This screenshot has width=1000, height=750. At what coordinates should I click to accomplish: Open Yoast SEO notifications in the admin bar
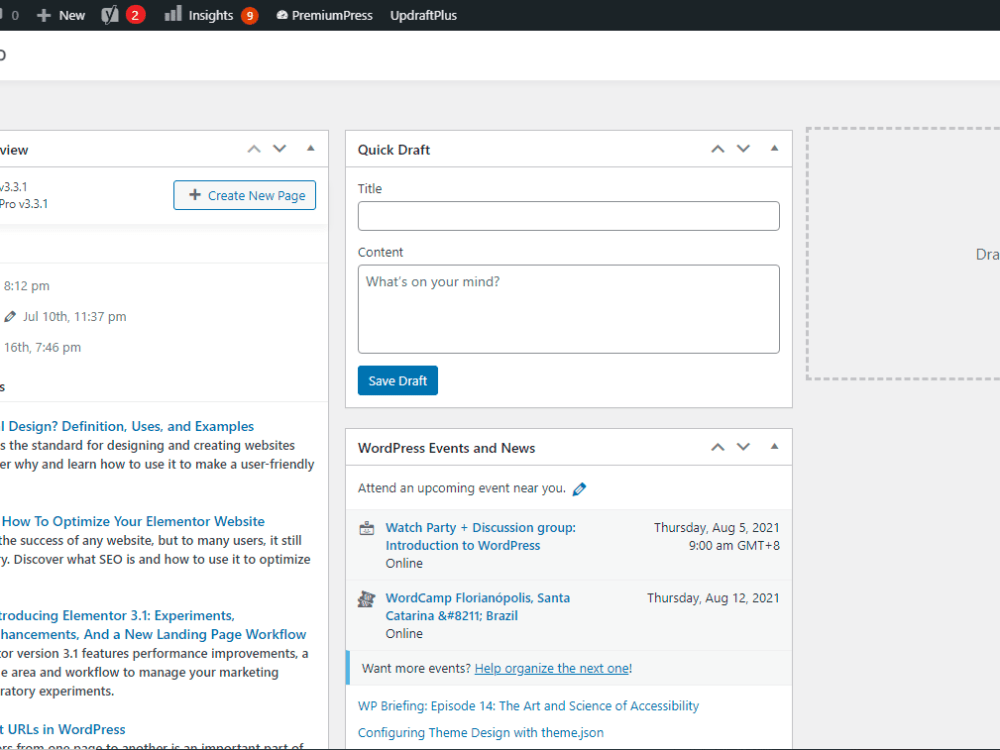click(x=123, y=15)
